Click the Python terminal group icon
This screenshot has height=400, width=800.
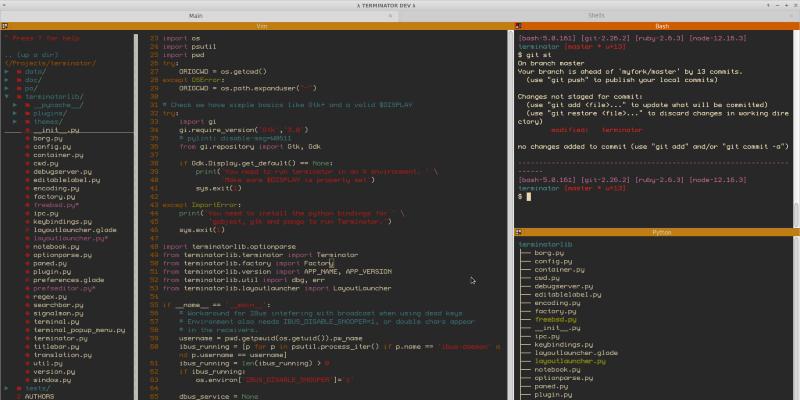pyautogui.click(x=519, y=231)
